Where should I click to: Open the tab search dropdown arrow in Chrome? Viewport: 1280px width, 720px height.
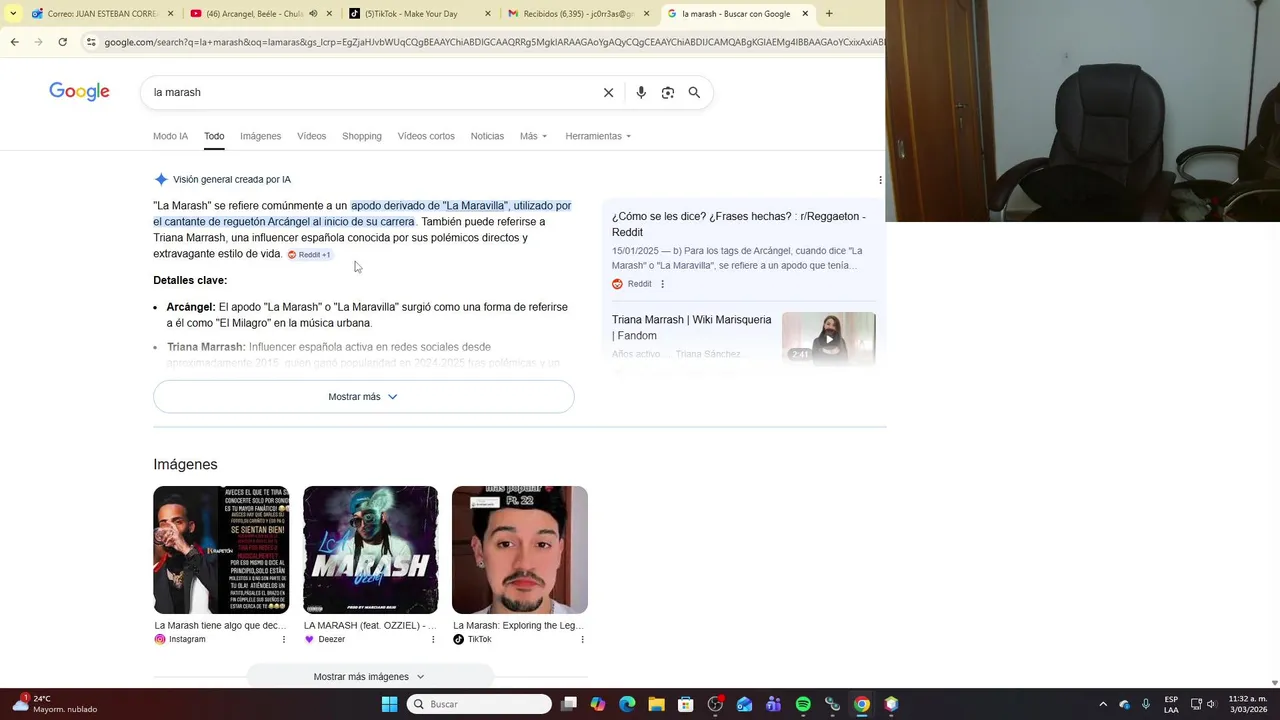[13, 14]
